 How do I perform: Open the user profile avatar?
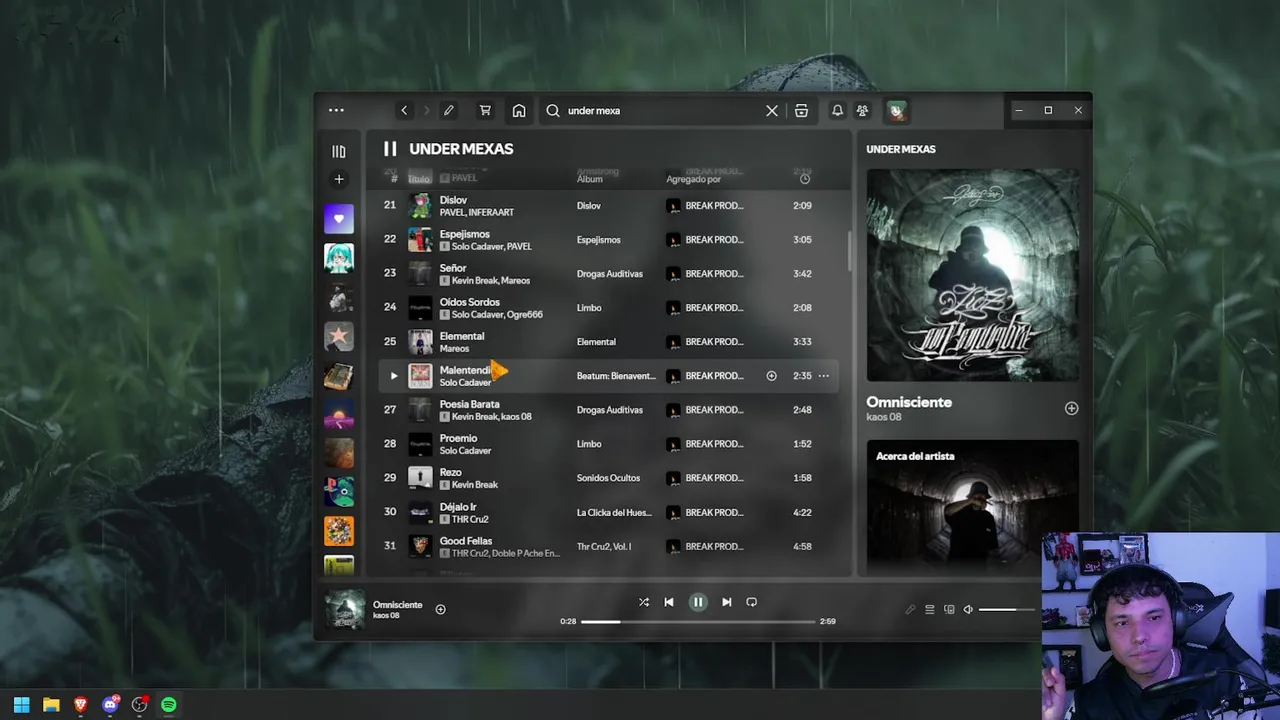pyautogui.click(x=896, y=111)
